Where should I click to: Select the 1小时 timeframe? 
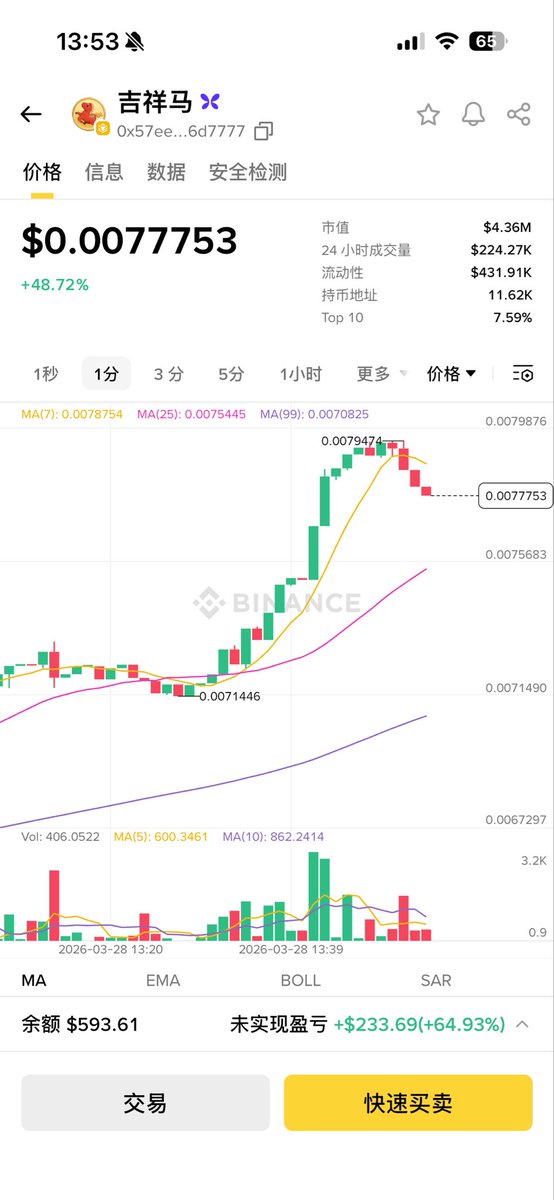pyautogui.click(x=301, y=374)
